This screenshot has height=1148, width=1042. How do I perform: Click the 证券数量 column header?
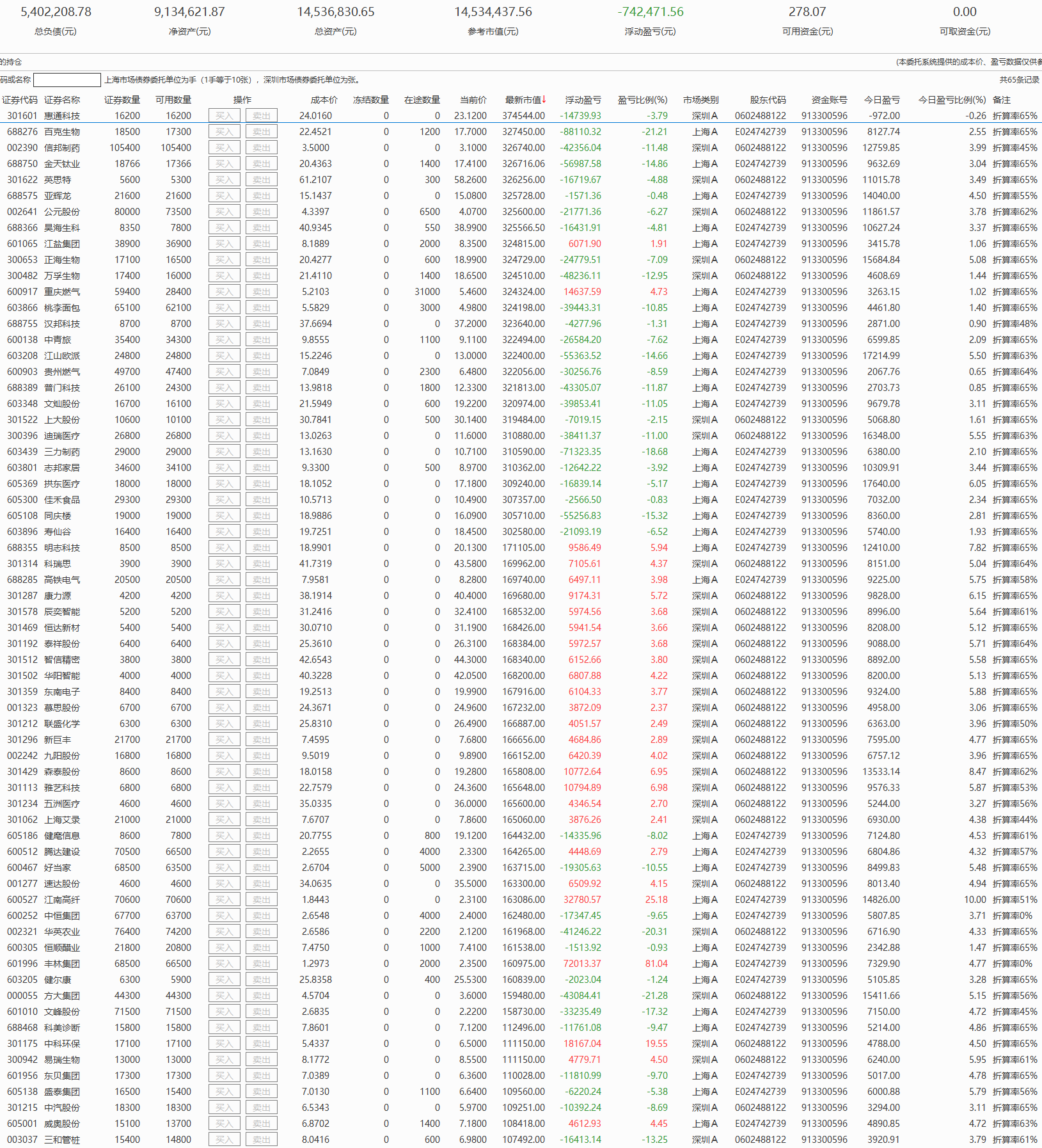122,100
